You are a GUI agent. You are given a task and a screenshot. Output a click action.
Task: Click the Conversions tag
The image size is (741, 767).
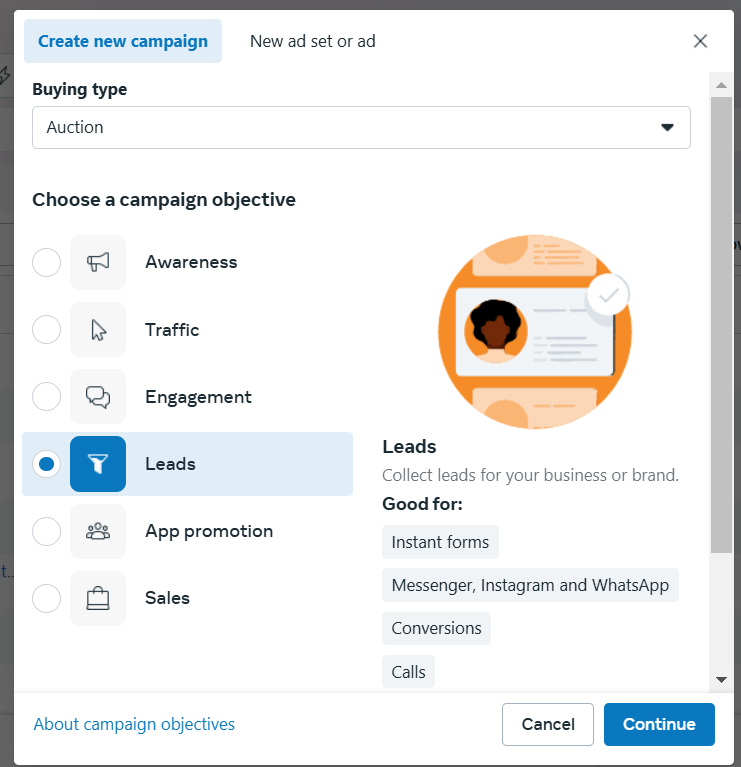(436, 628)
